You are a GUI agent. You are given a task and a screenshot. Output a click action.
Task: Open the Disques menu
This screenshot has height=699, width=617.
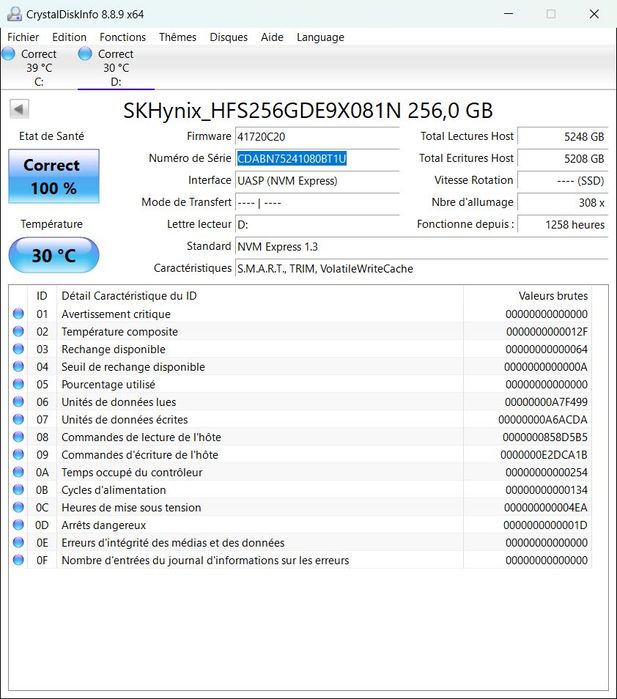(228, 37)
